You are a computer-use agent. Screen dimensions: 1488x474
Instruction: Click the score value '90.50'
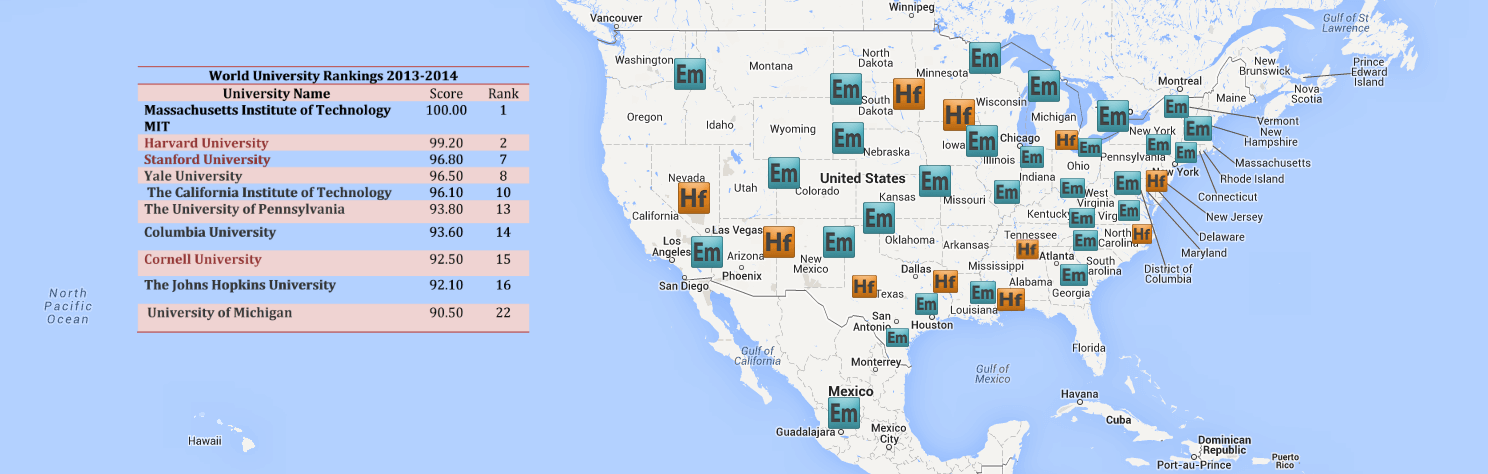[446, 313]
